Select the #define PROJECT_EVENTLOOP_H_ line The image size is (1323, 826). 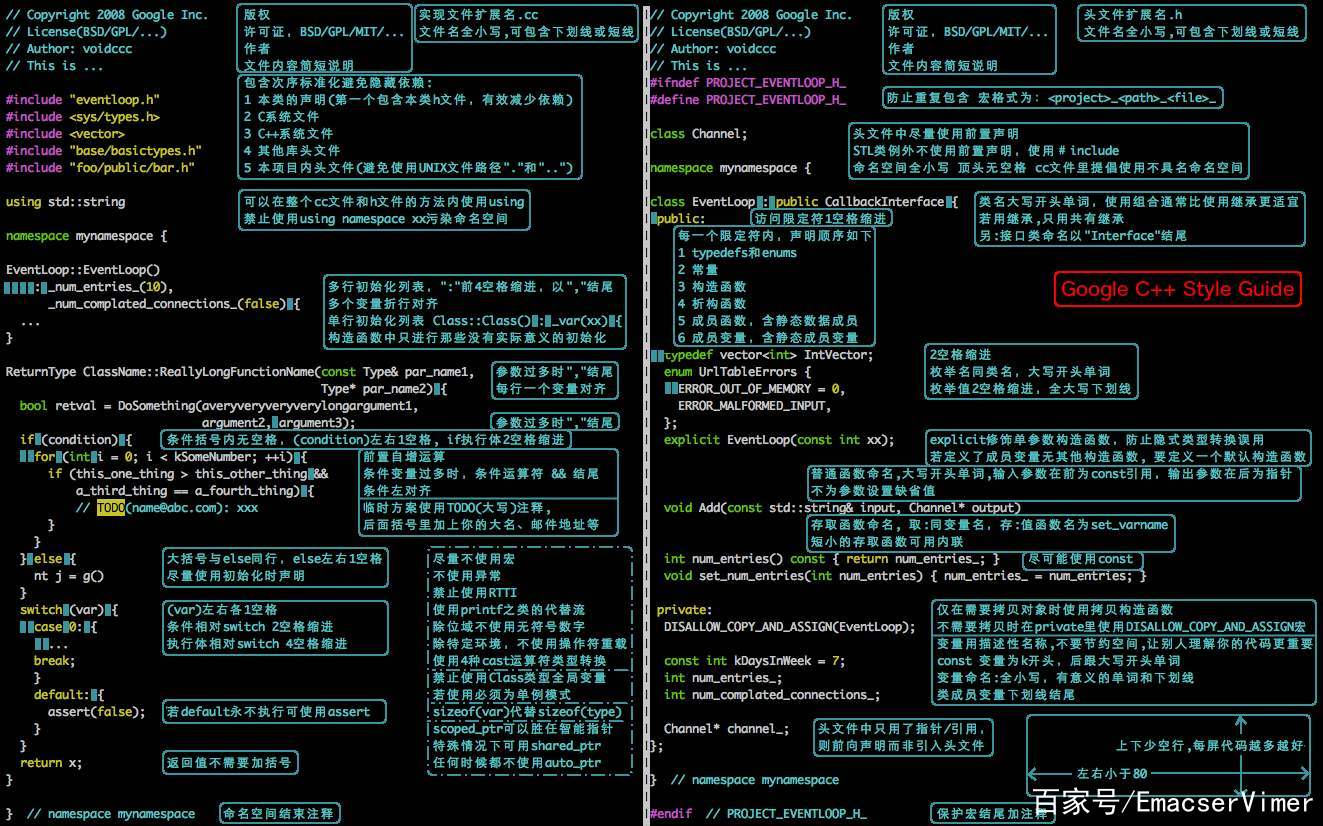748,100
